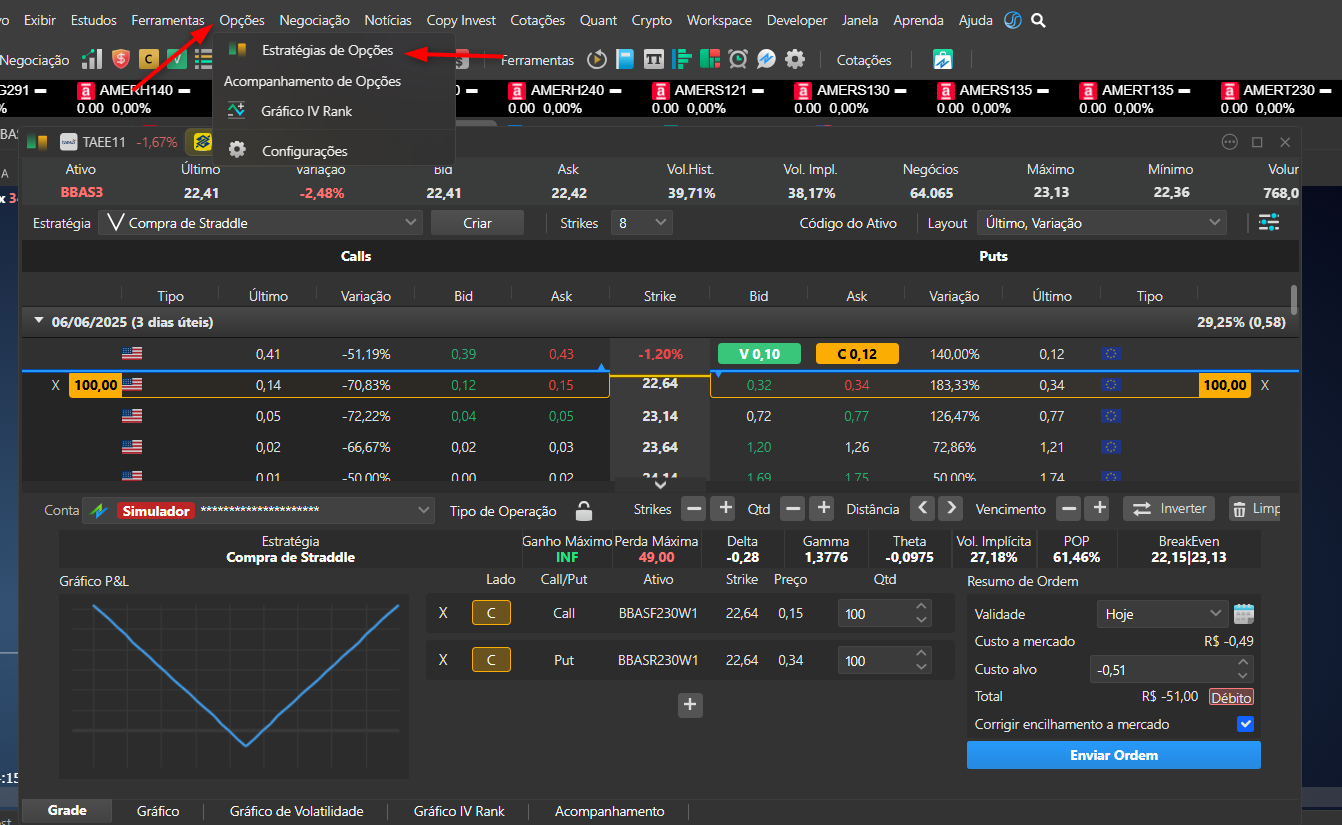Click the red and green blocks icon
This screenshot has width=1342, height=825.
(x=710, y=60)
